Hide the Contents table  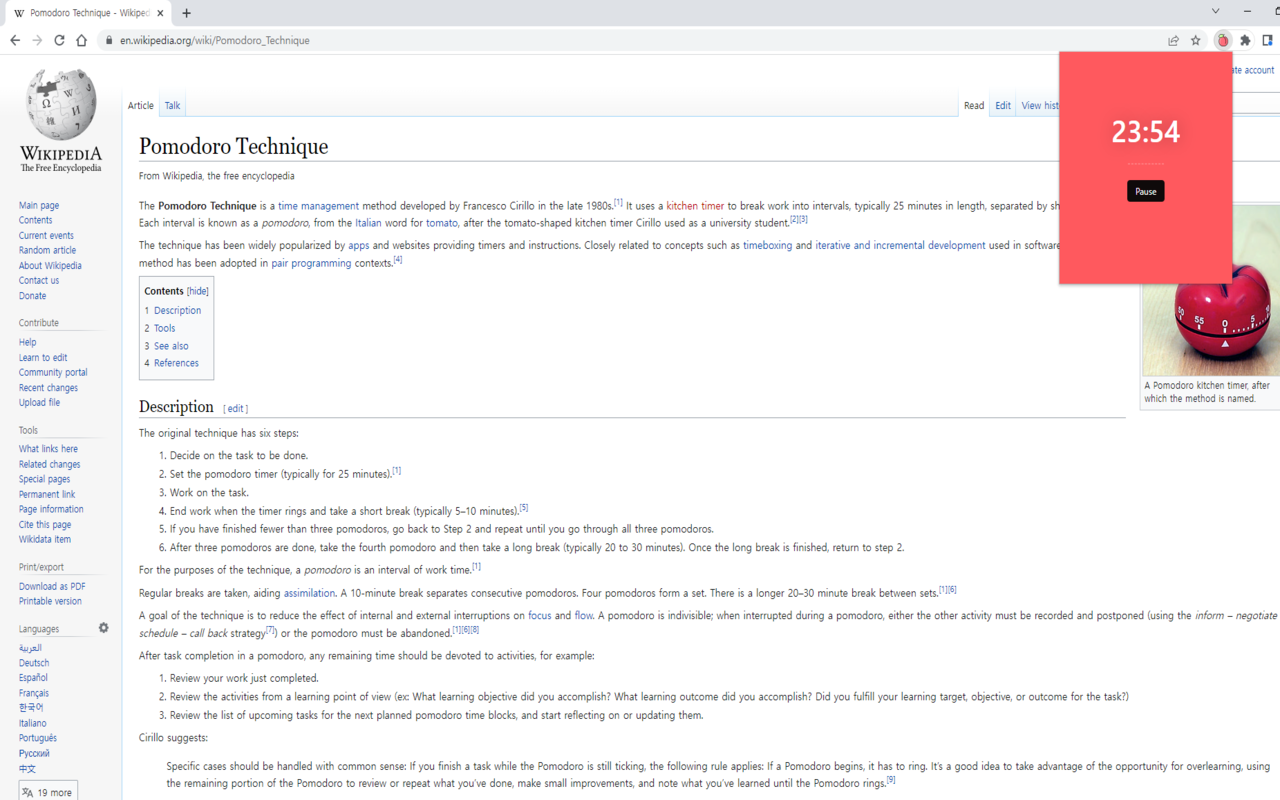click(198, 291)
